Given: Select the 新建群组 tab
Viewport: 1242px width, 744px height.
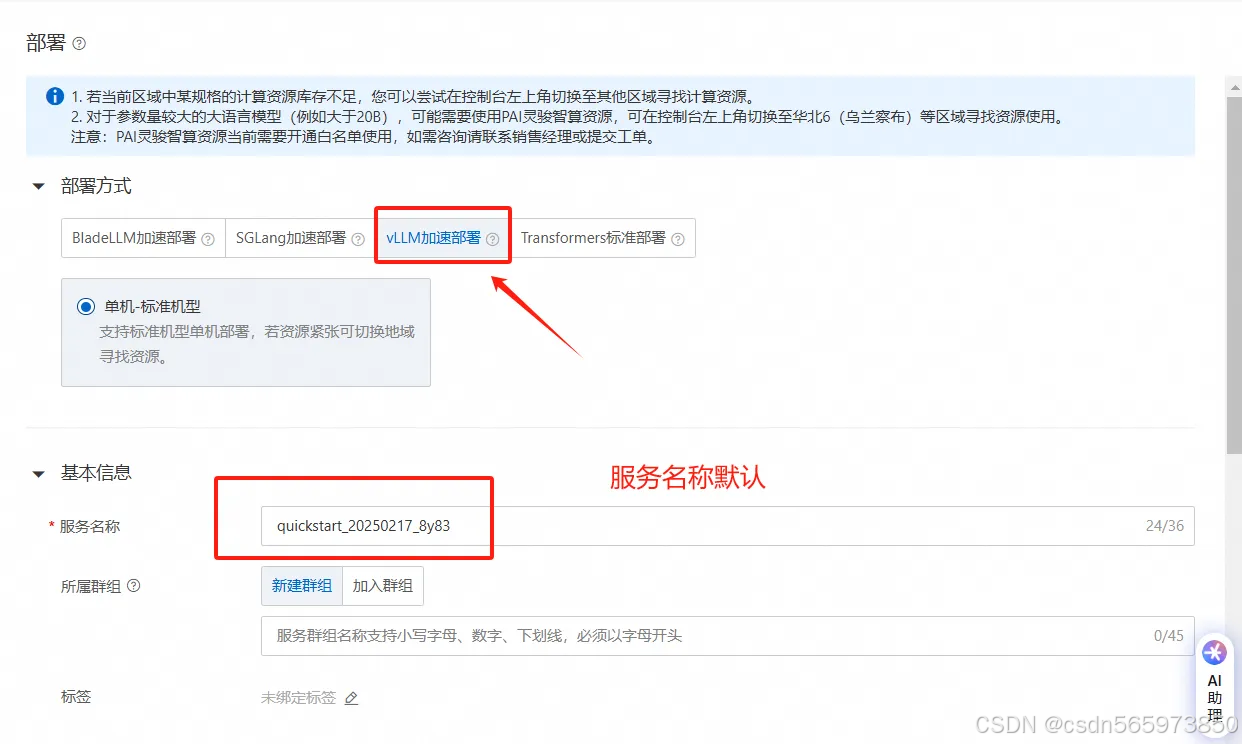Looking at the screenshot, I should click(302, 586).
